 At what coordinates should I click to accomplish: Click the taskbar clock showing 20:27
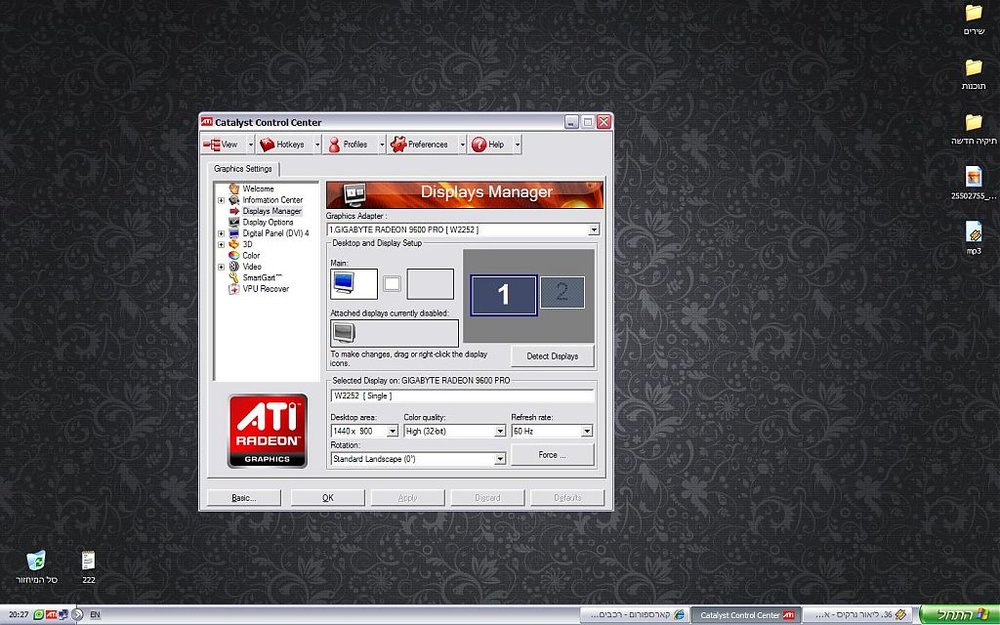click(x=18, y=615)
